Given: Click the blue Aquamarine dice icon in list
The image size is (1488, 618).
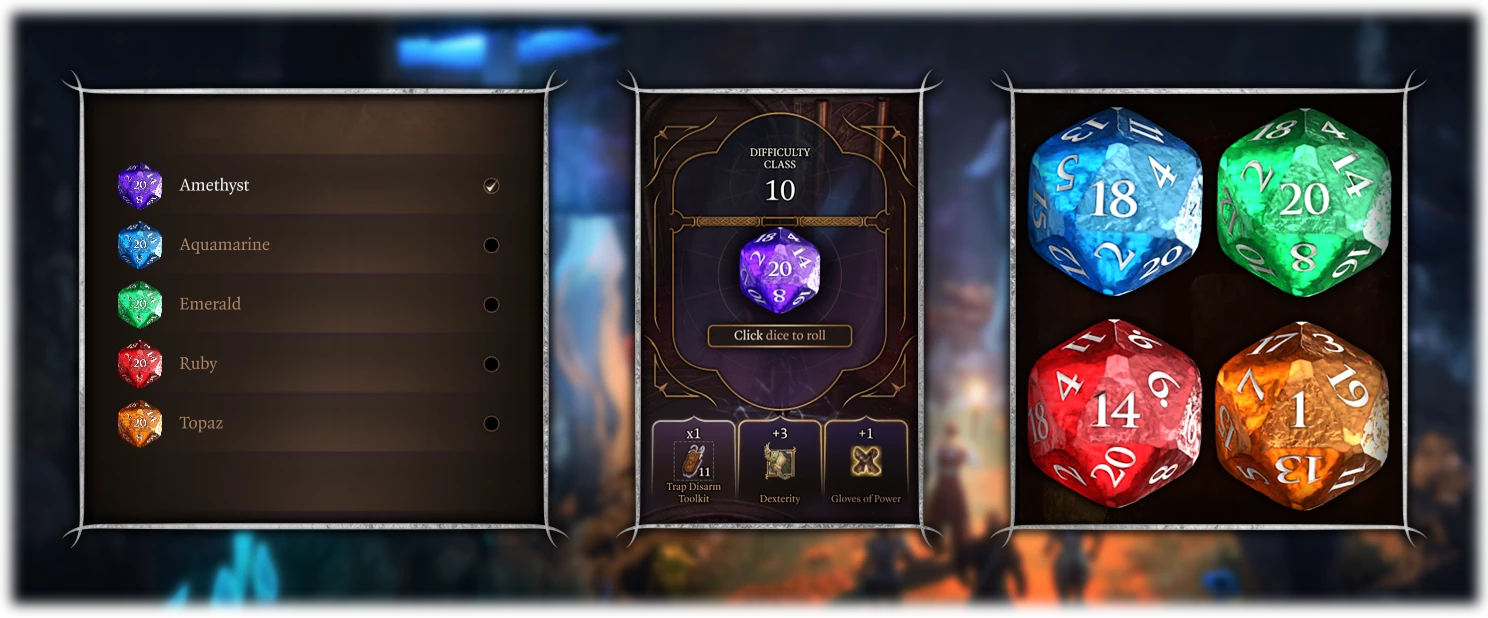Looking at the screenshot, I should pyautogui.click(x=140, y=245).
